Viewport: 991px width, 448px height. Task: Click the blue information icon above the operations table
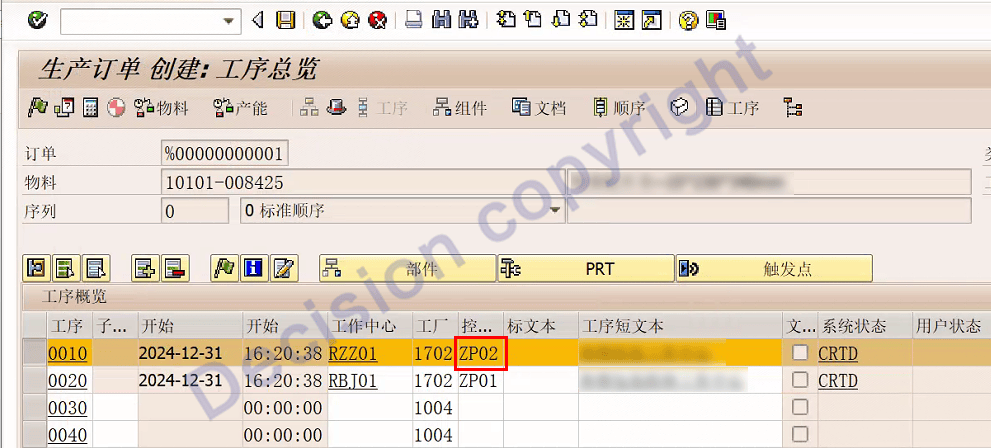click(x=254, y=268)
